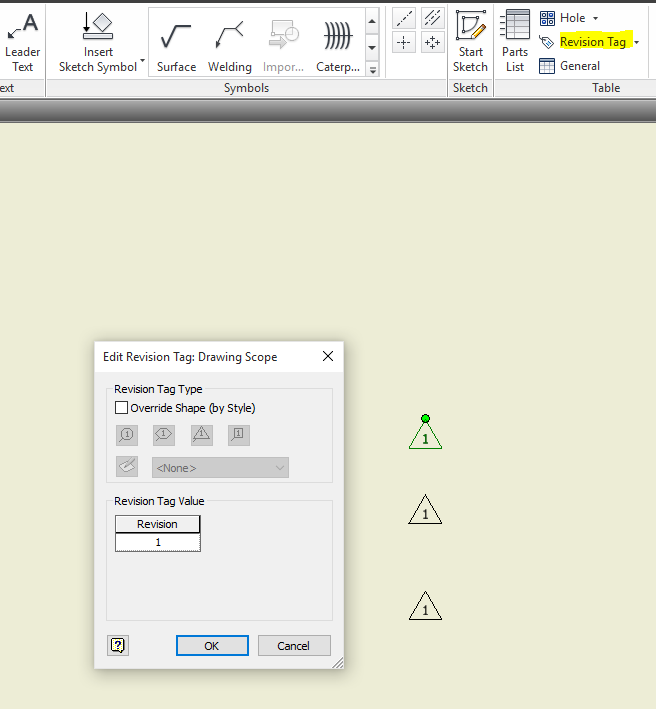Click Insert Sketch Symbol tool

point(98,43)
